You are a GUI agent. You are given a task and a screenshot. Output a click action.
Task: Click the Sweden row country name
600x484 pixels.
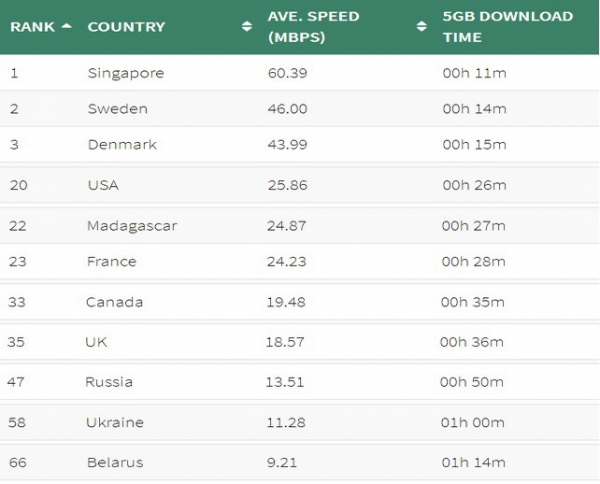click(117, 109)
